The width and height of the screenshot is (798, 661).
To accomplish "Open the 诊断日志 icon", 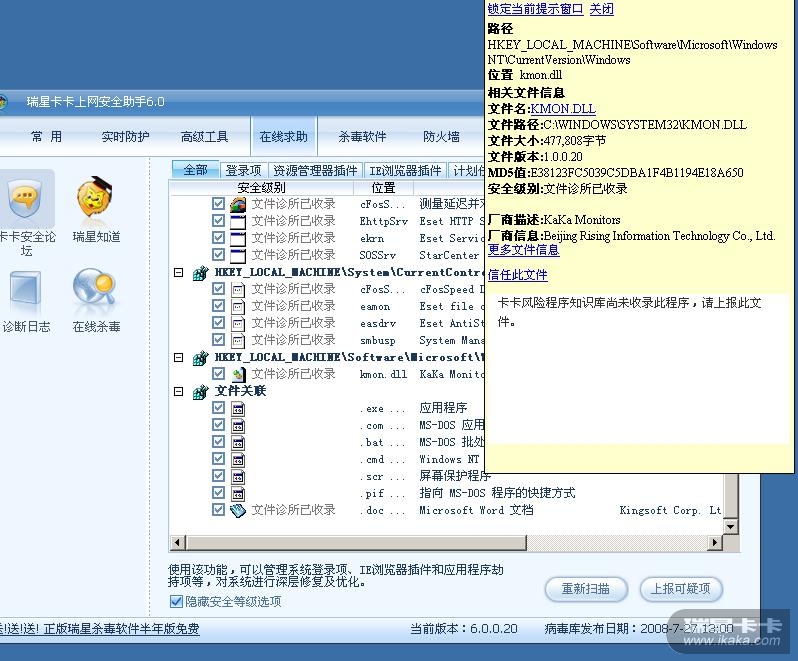I will 25,288.
